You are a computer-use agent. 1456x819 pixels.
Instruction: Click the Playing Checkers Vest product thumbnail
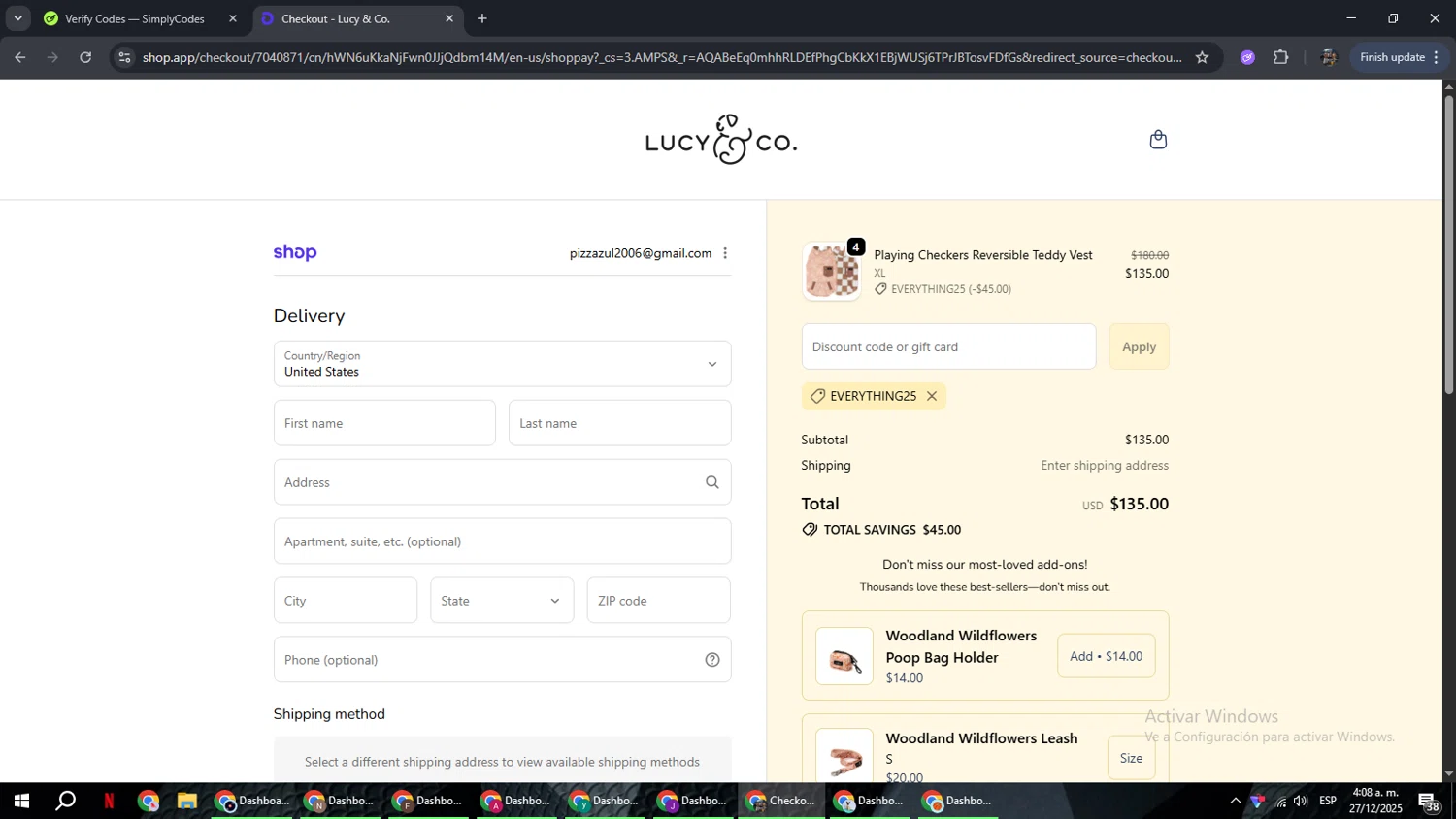831,271
